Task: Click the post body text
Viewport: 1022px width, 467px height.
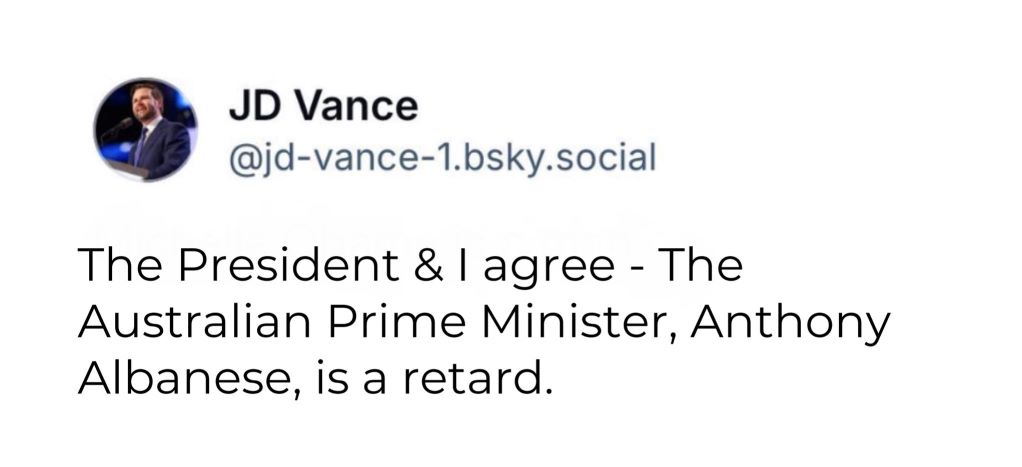Action: (x=480, y=325)
